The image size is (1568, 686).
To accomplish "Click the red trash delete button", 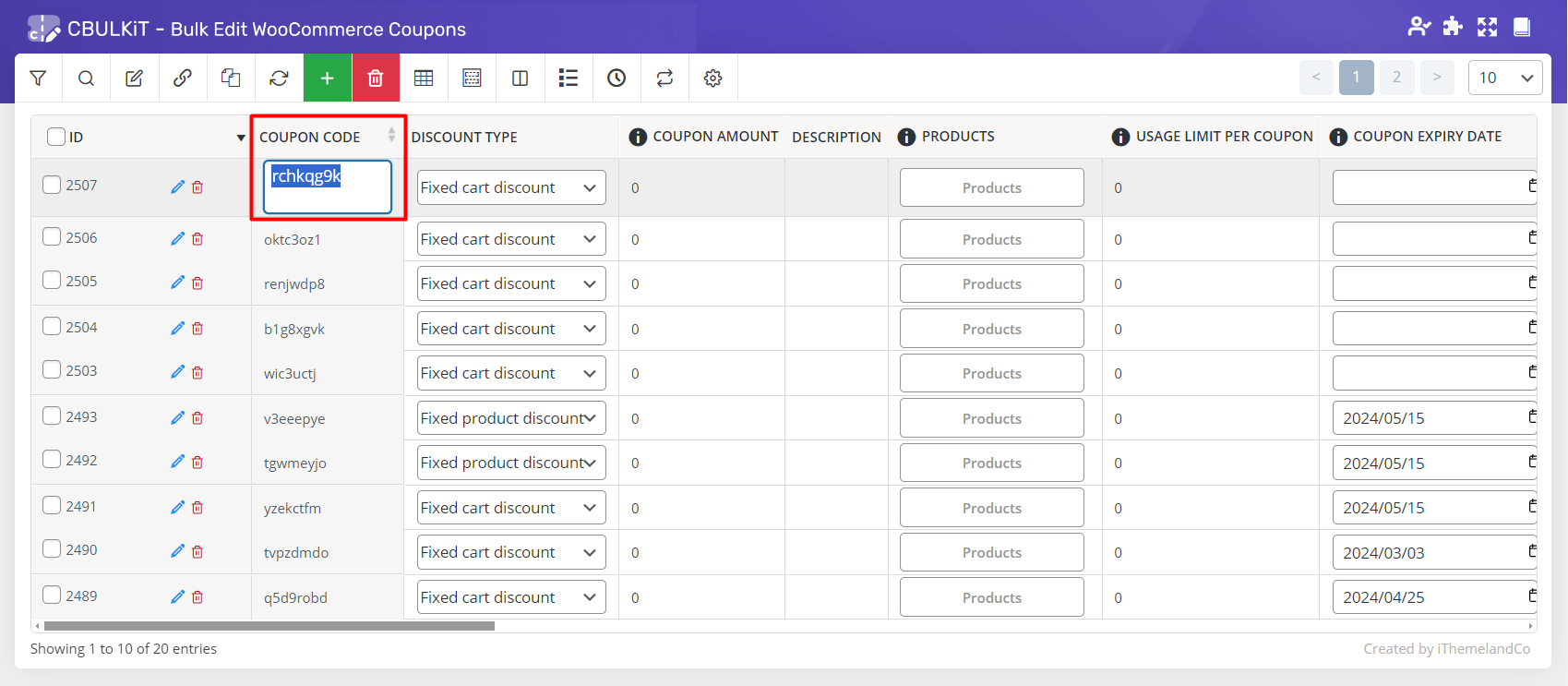I will click(375, 78).
